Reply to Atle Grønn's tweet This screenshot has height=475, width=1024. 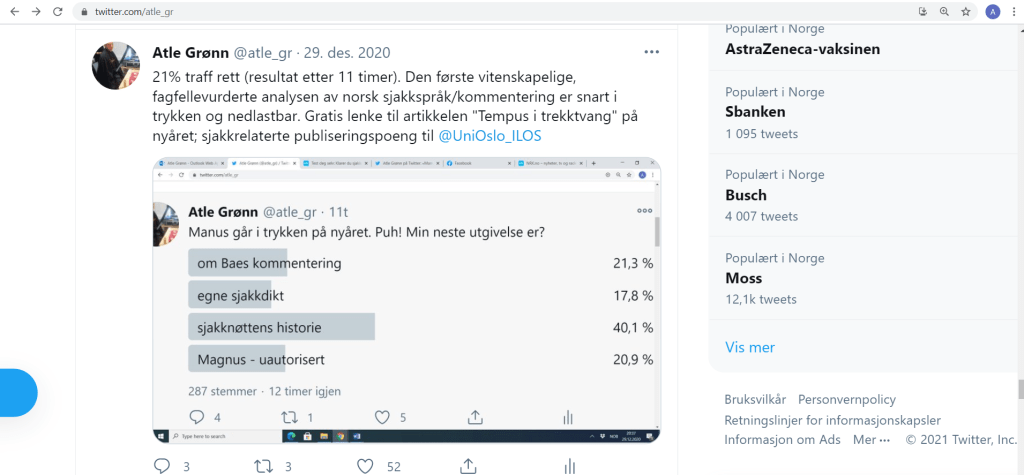coord(162,465)
